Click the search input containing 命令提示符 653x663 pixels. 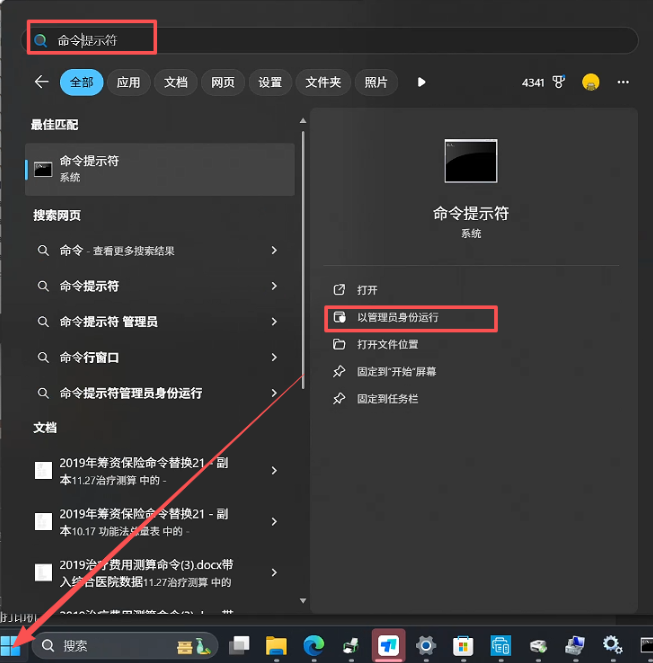click(330, 41)
